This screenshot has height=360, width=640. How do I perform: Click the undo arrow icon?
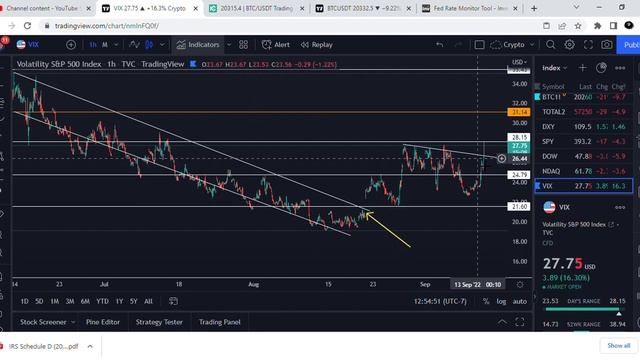[x=440, y=45]
